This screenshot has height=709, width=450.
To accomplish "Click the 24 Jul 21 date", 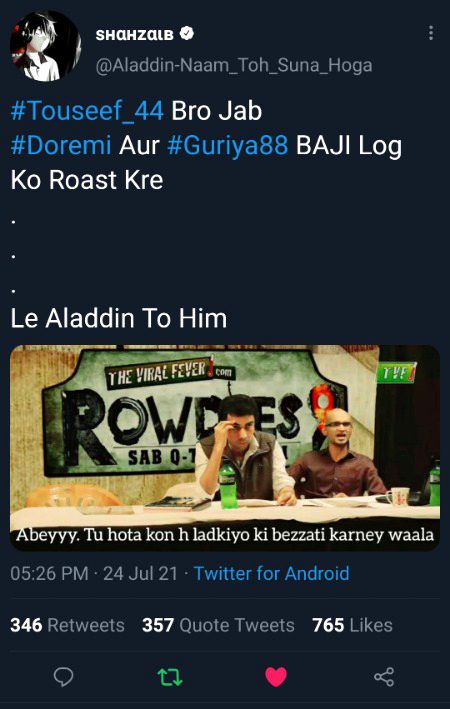I will tap(141, 573).
